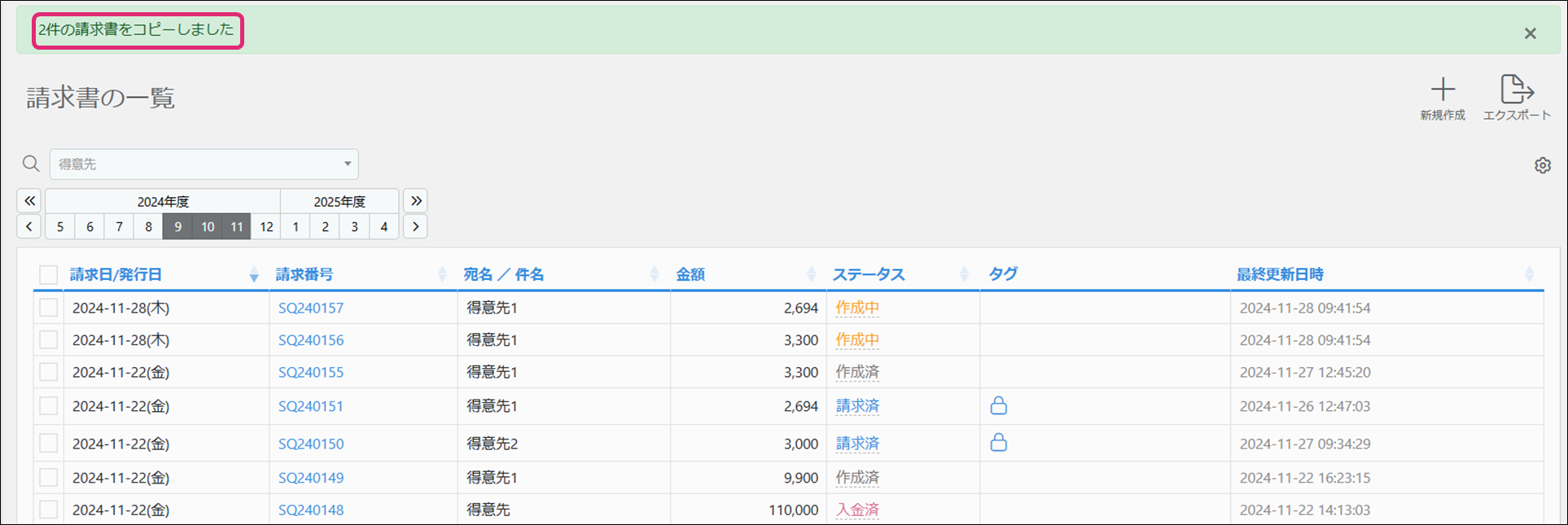The height and width of the screenshot is (525, 1568).
Task: Click the next month single arrow
Action: pos(415,227)
